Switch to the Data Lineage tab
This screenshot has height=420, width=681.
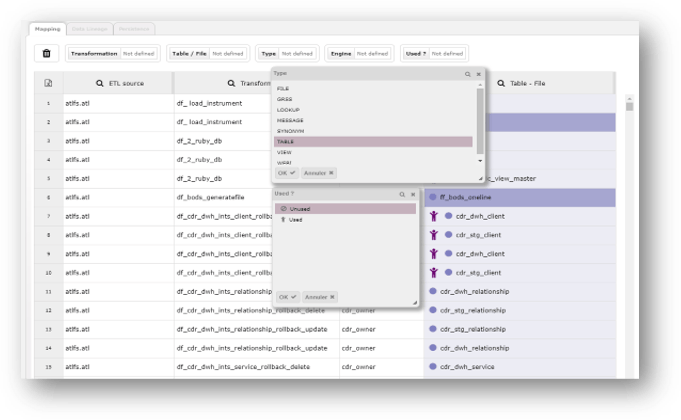click(x=89, y=29)
